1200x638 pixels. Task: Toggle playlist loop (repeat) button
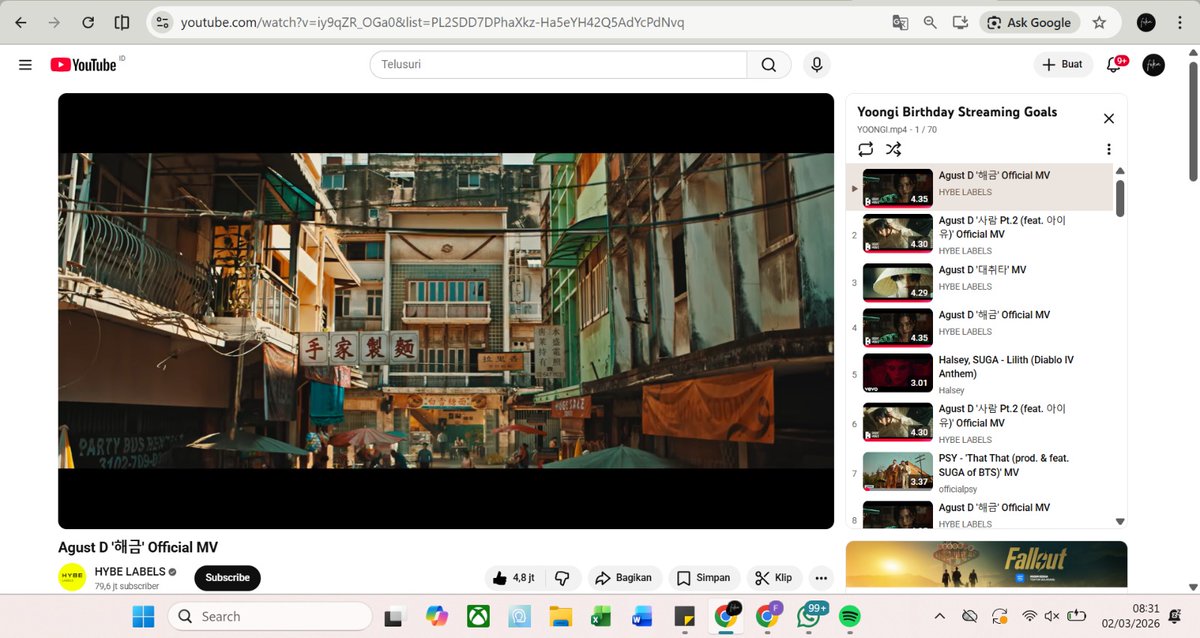pos(866,149)
